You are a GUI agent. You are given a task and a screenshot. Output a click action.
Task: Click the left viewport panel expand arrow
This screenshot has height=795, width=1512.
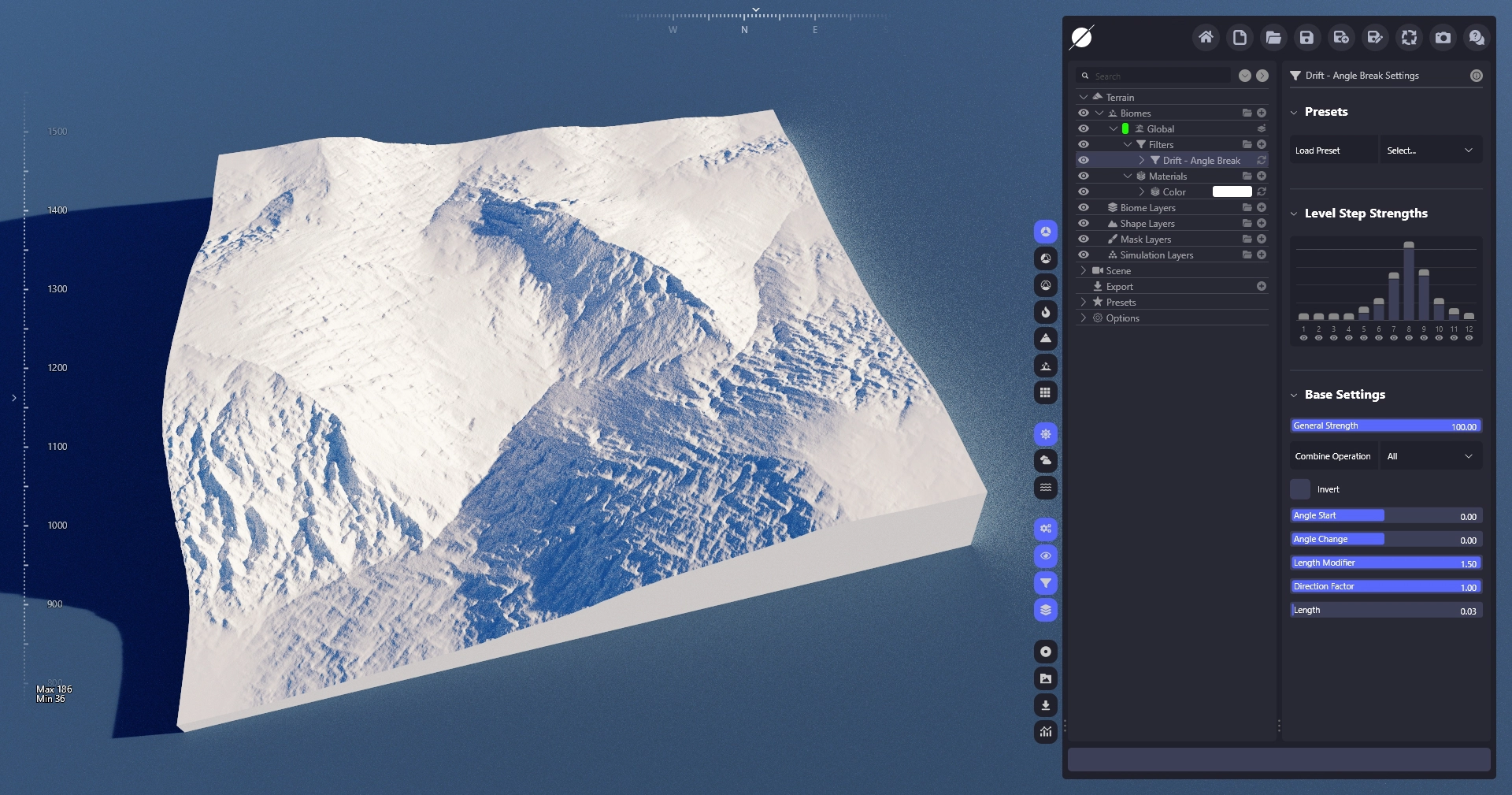point(14,398)
